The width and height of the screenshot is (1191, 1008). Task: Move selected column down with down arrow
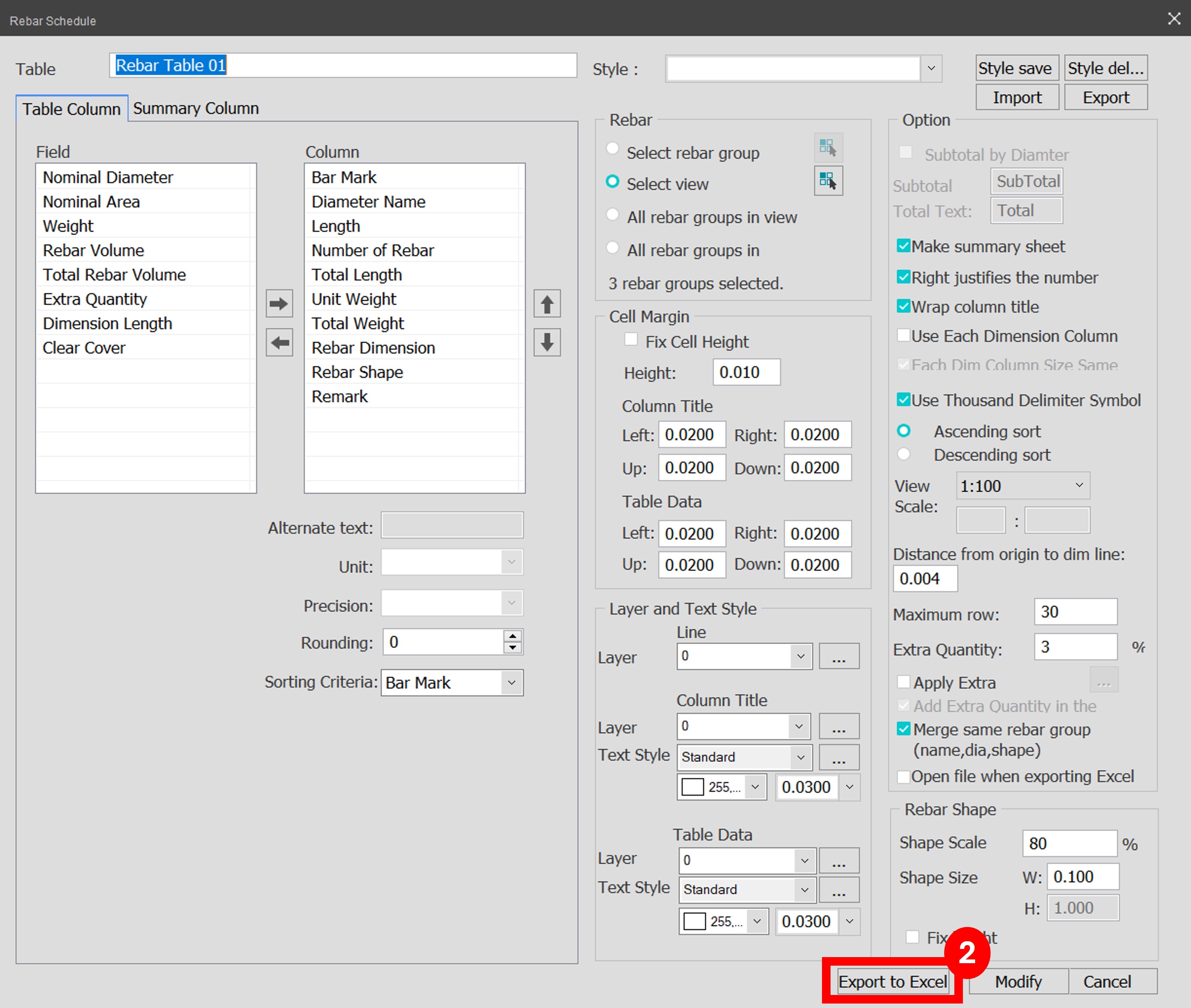click(546, 342)
